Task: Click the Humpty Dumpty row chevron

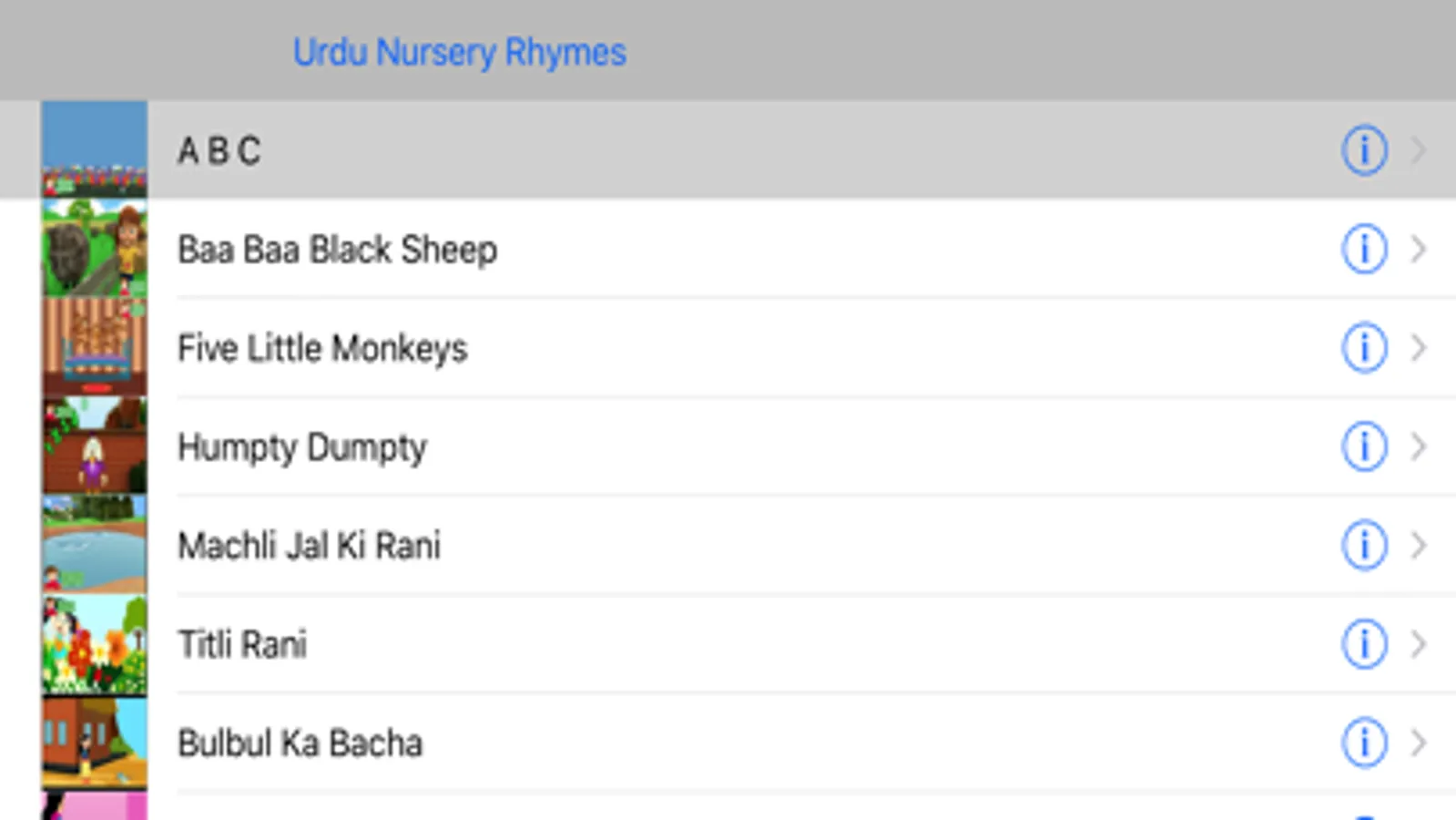Action: (x=1418, y=446)
